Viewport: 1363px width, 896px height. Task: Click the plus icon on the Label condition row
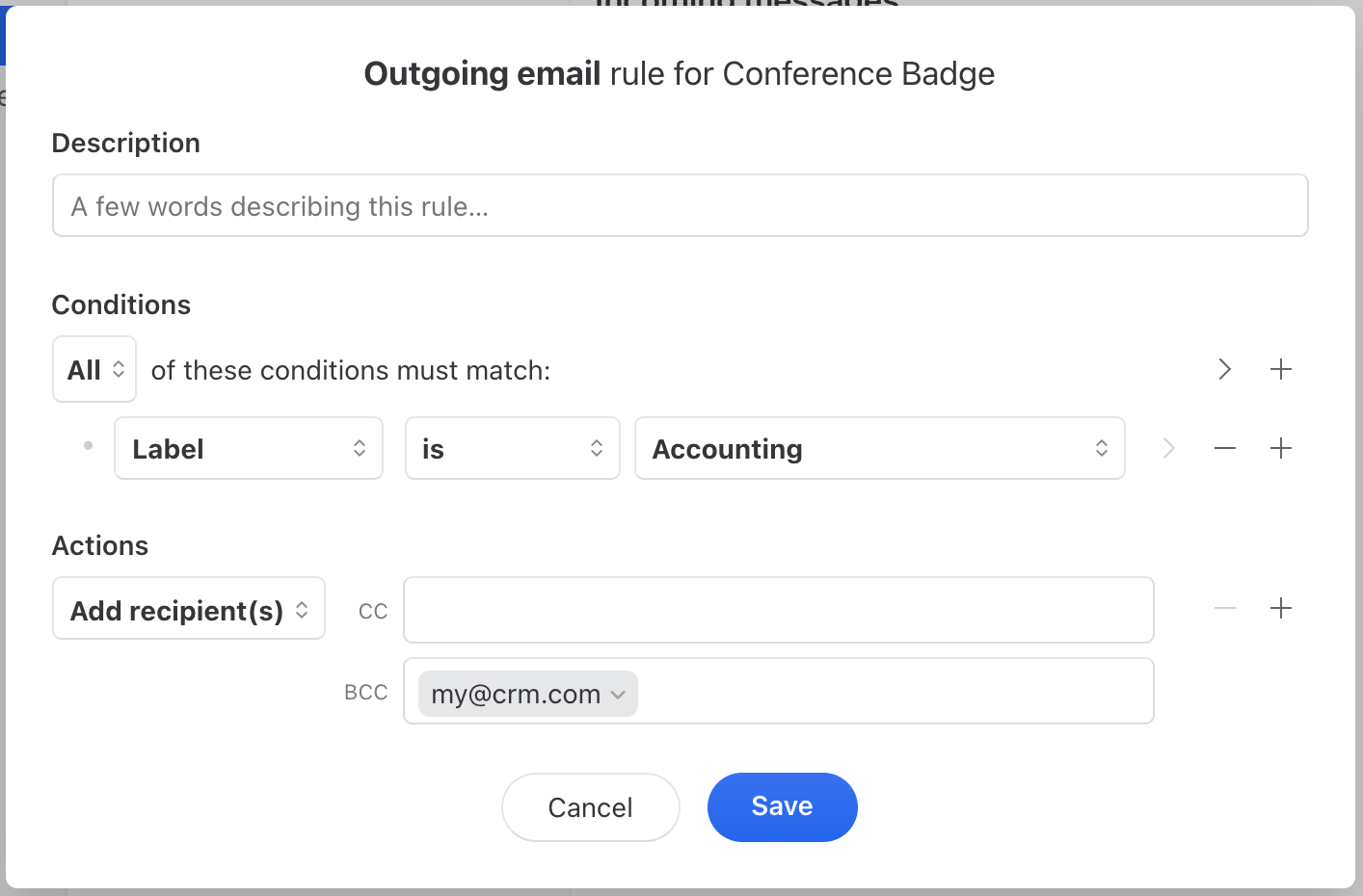tap(1281, 448)
